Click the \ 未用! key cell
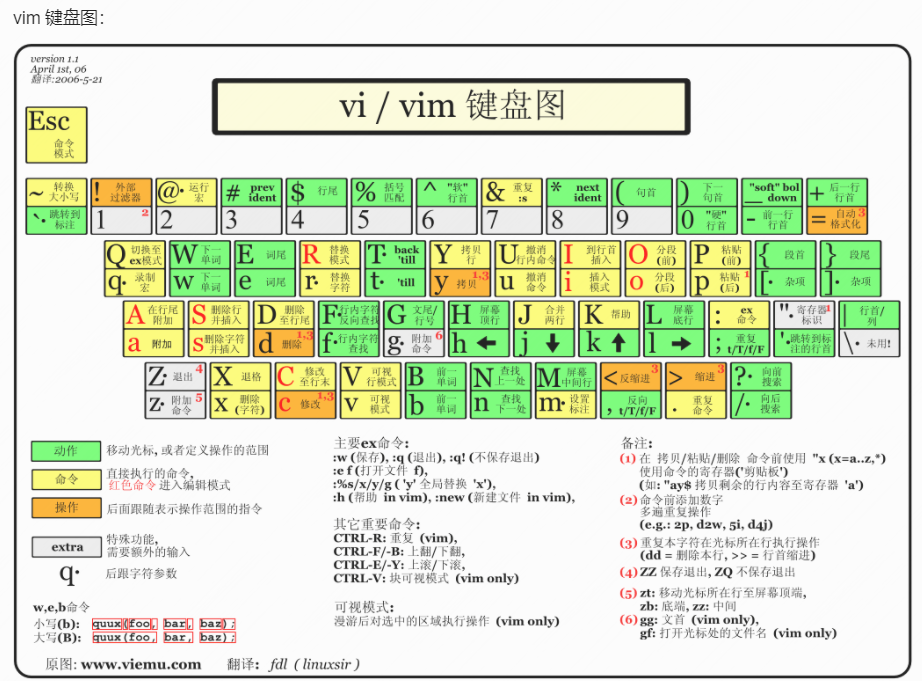The image size is (922, 681). click(870, 343)
